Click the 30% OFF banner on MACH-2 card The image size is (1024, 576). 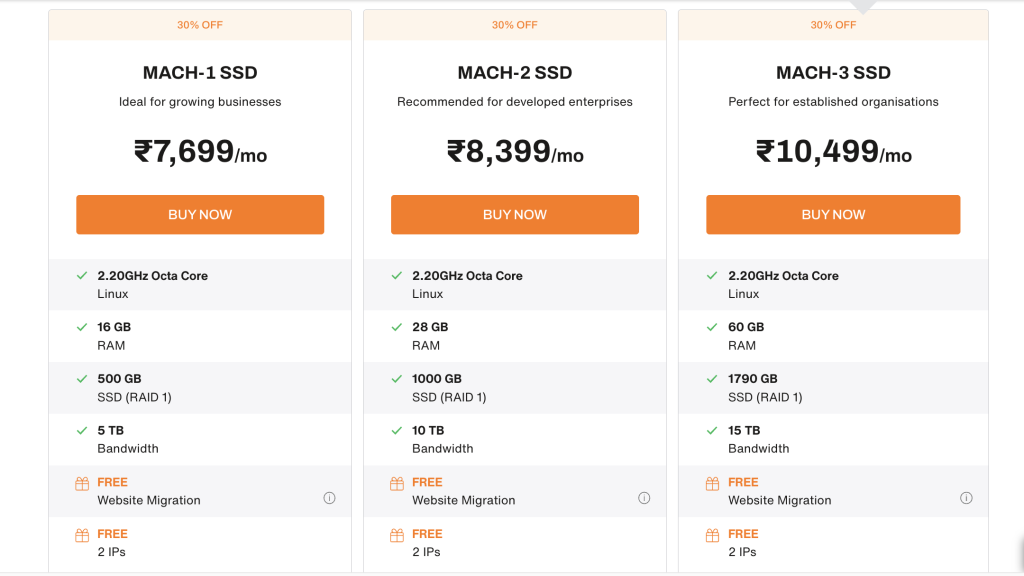[514, 24]
